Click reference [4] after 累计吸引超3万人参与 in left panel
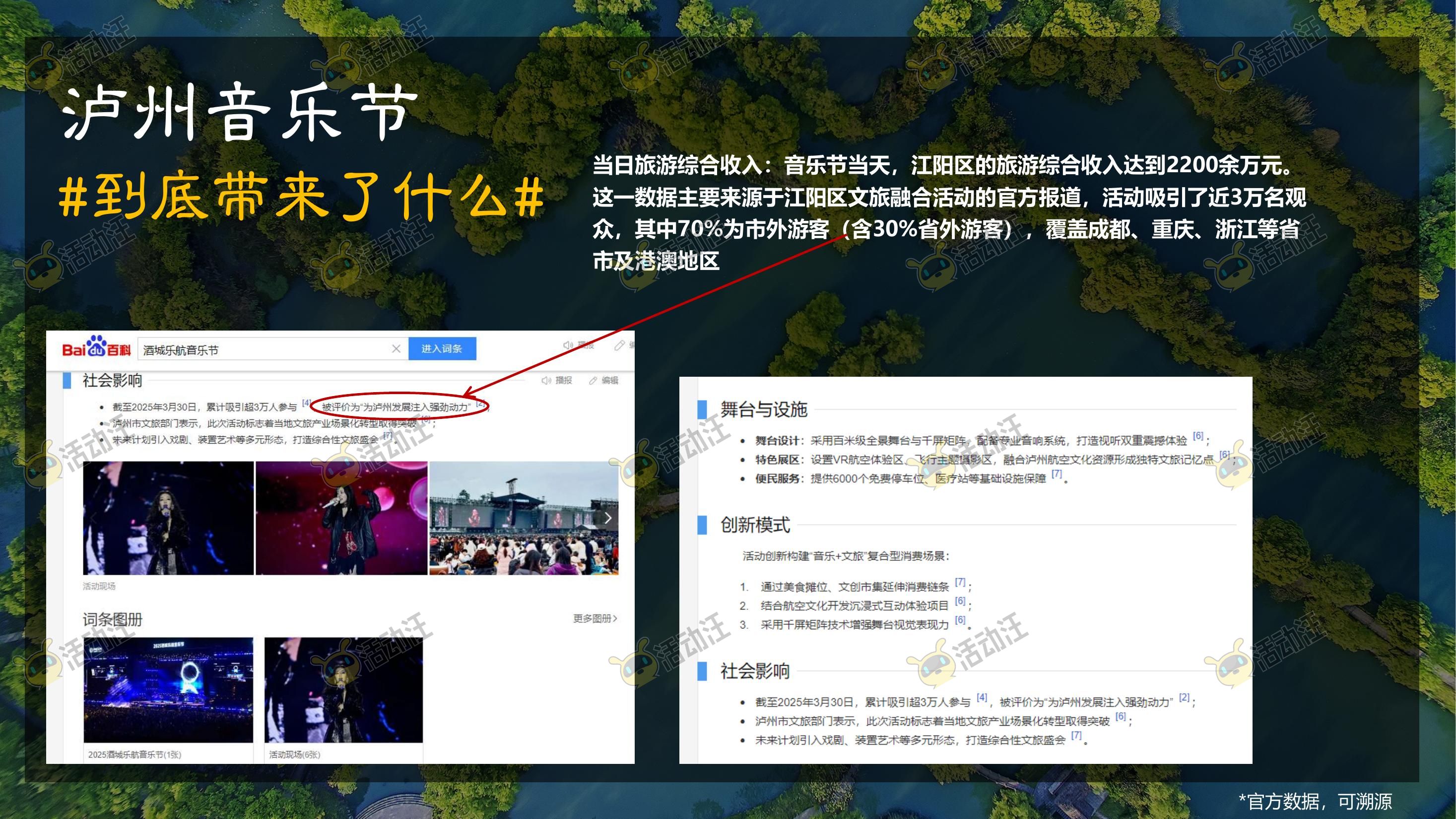Screen dimensions: 1456x819 [306, 403]
